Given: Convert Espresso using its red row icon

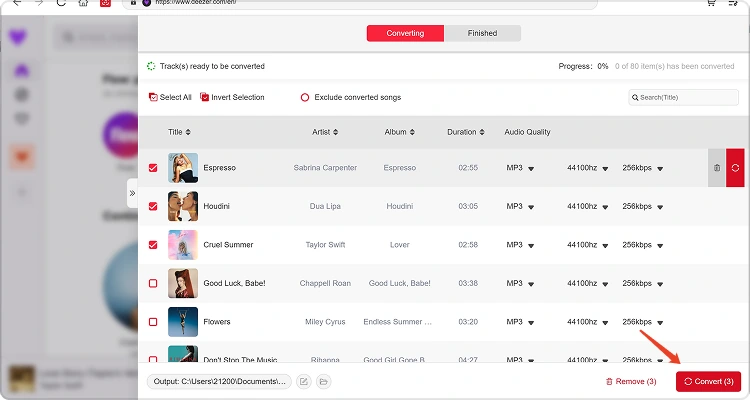Looking at the screenshot, I should click(x=735, y=168).
